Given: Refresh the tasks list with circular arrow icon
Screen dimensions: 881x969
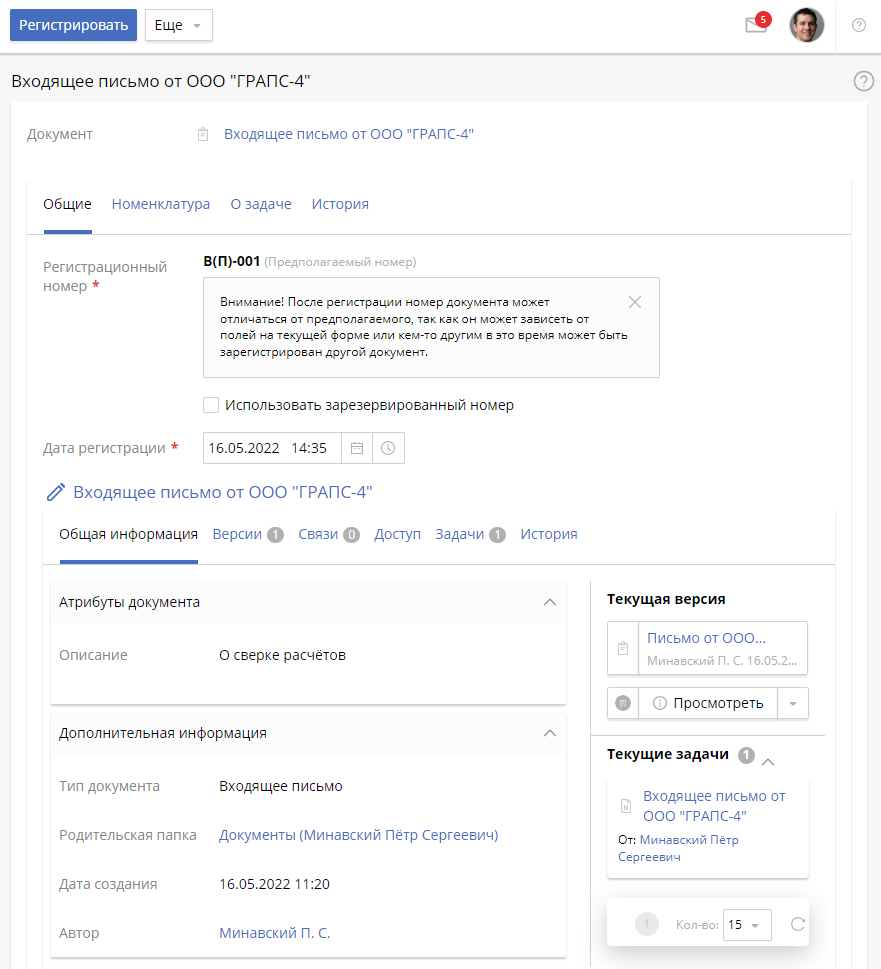Looking at the screenshot, I should 795,924.
